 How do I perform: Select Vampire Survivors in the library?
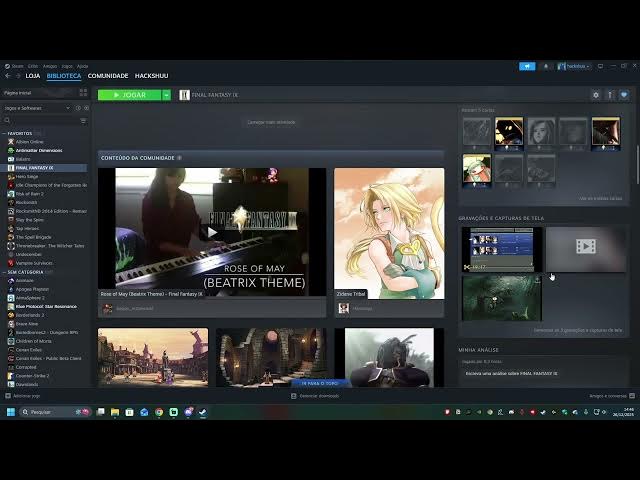(34, 263)
